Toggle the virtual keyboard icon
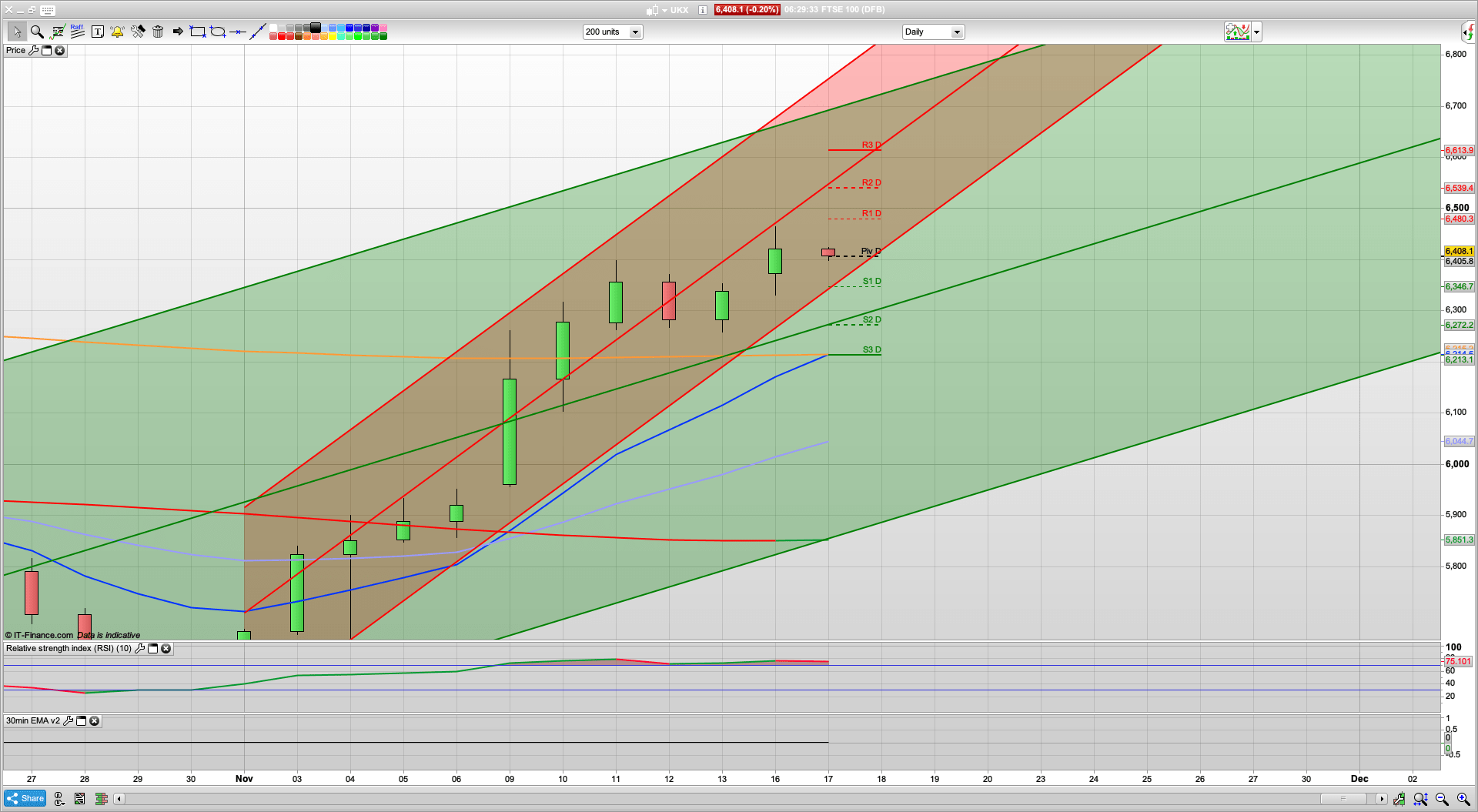 point(48,10)
